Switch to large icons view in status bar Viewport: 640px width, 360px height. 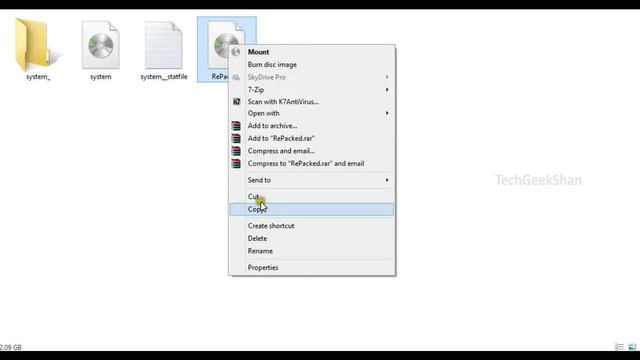pos(632,347)
